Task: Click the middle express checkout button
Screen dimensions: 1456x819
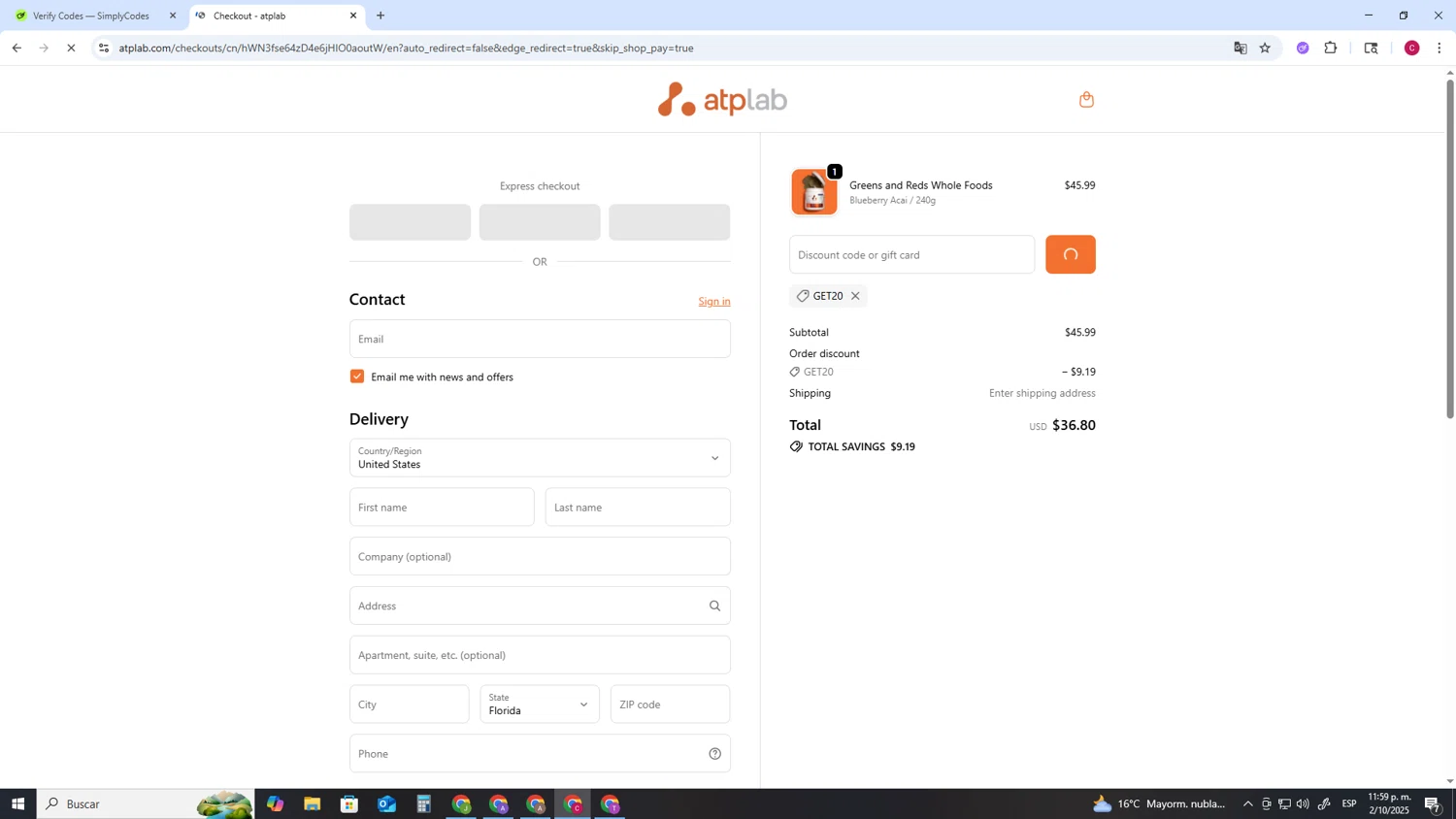Action: [x=540, y=222]
